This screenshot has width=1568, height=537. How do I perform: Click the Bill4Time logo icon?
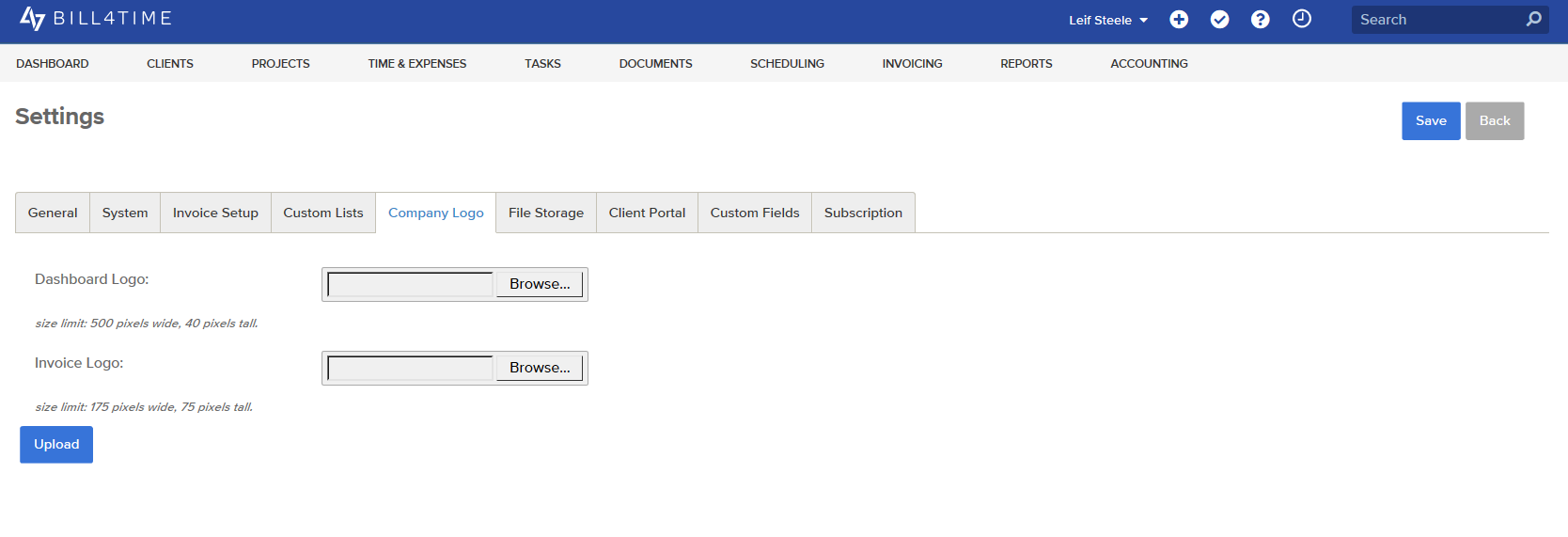click(32, 19)
